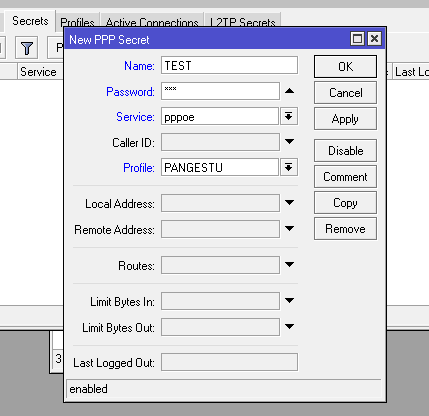Apply the PPP secret settings

click(345, 119)
